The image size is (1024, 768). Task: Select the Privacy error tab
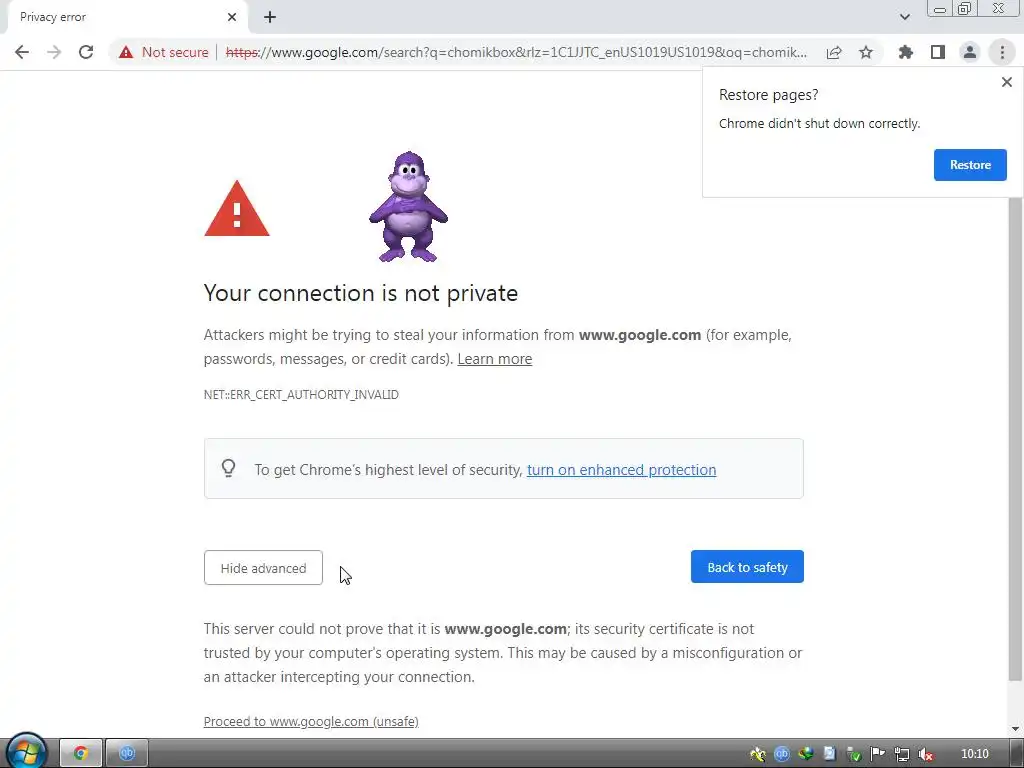coord(124,17)
